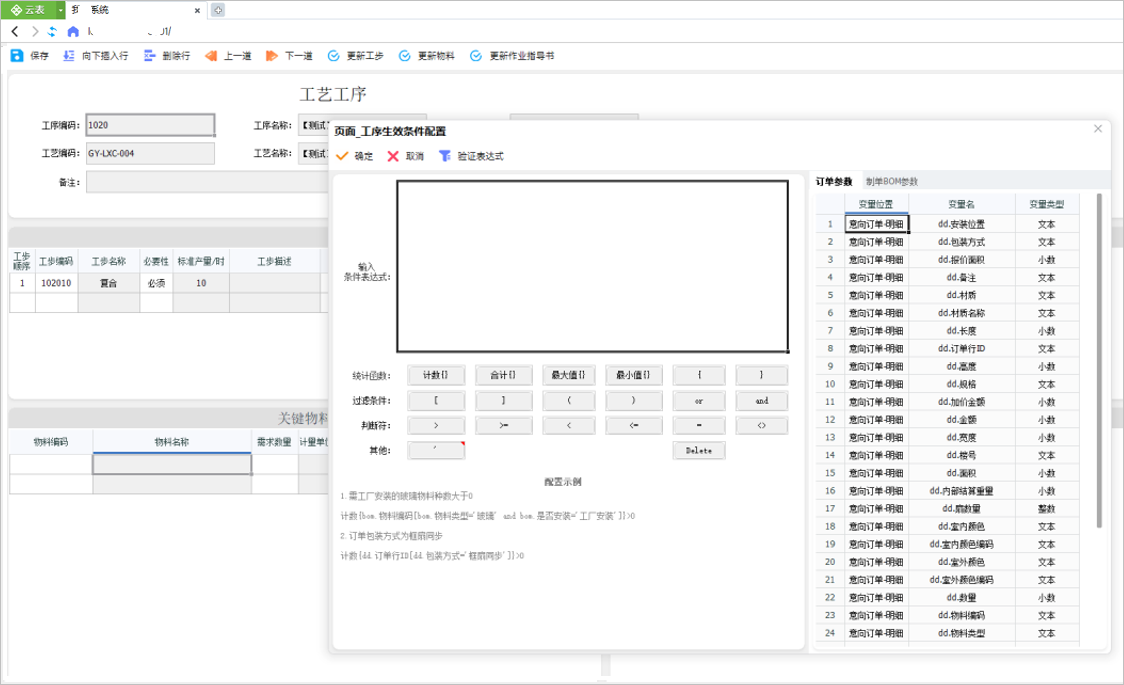Image resolution: width=1124 pixels, height=685 pixels.
Task: Click the 备注 input field
Action: [207, 182]
